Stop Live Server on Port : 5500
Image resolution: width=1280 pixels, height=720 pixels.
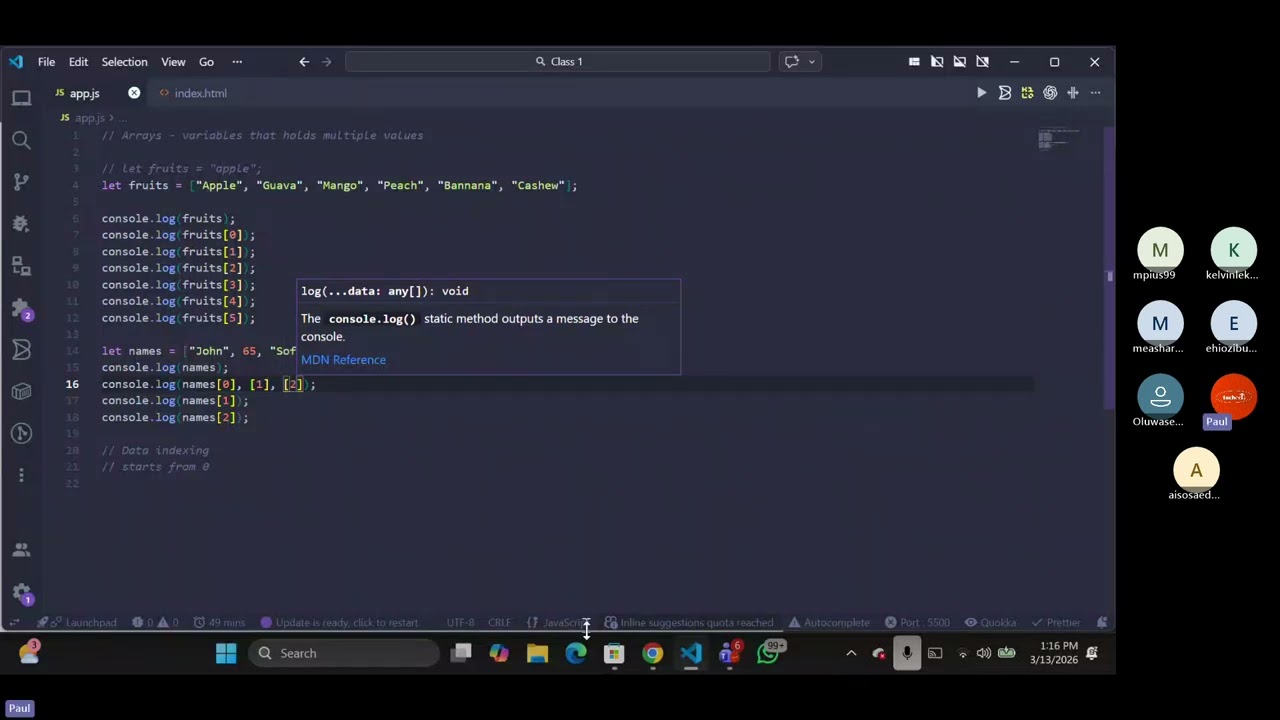916,623
